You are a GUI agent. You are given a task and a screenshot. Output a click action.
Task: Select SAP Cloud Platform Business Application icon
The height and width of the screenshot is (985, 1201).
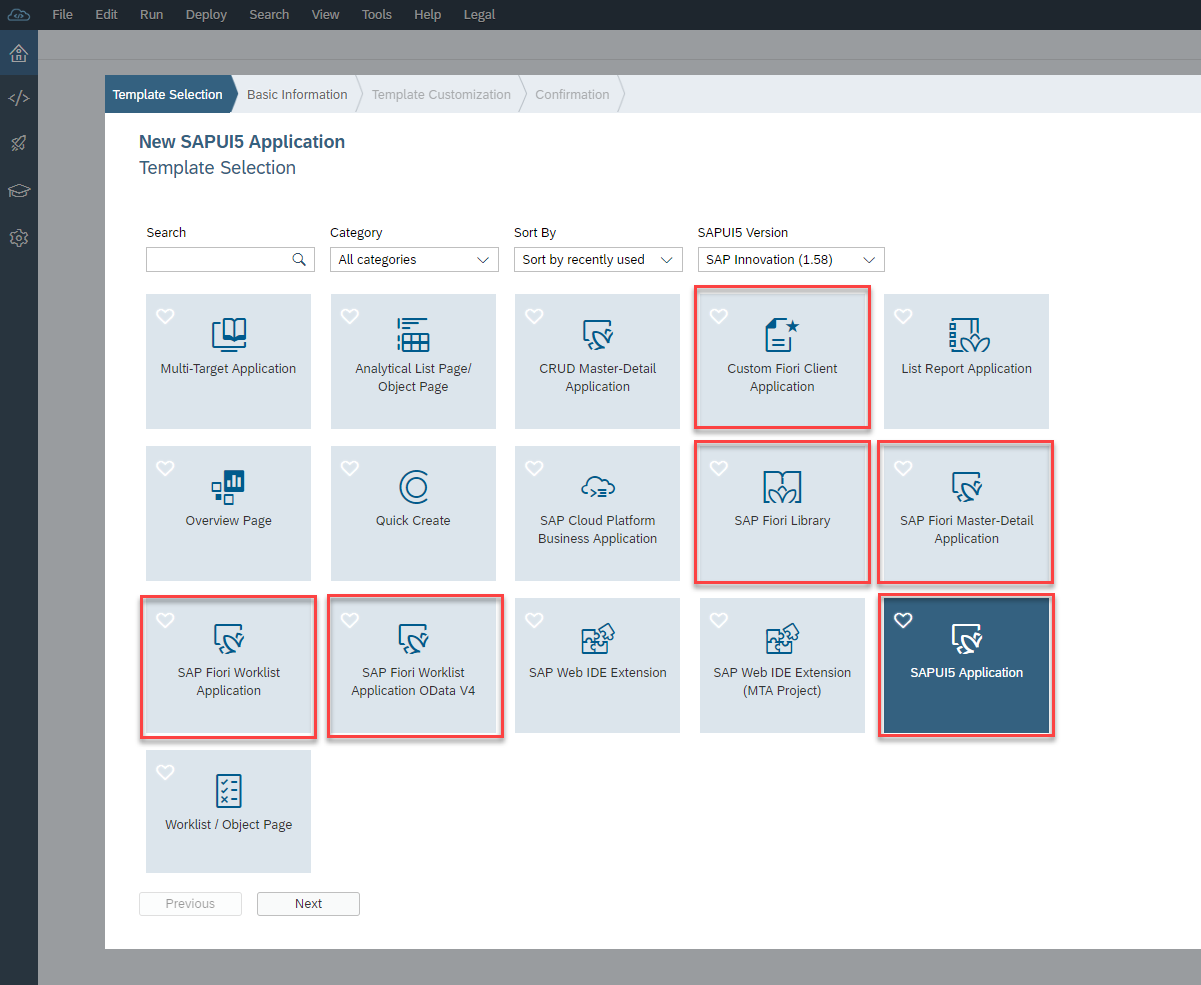598,487
